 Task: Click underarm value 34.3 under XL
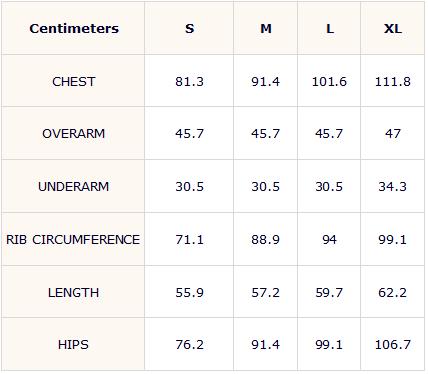tap(393, 186)
